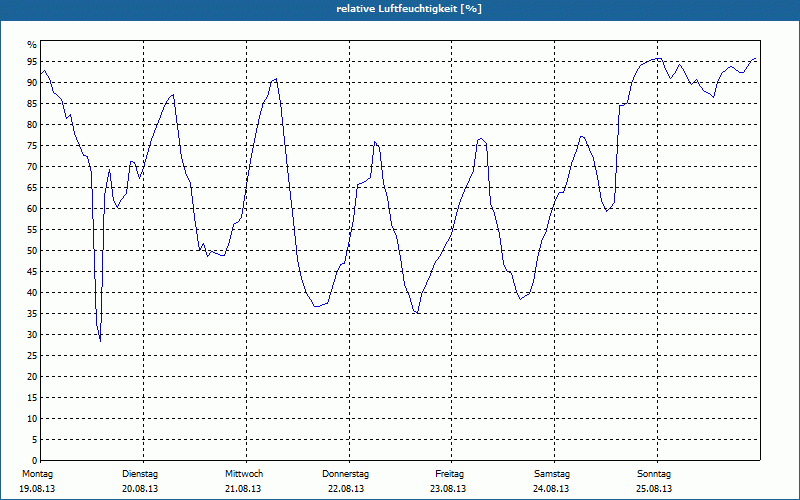Click the 'Donnerstag' day label
This screenshot has height=500, width=800.
pyautogui.click(x=345, y=474)
